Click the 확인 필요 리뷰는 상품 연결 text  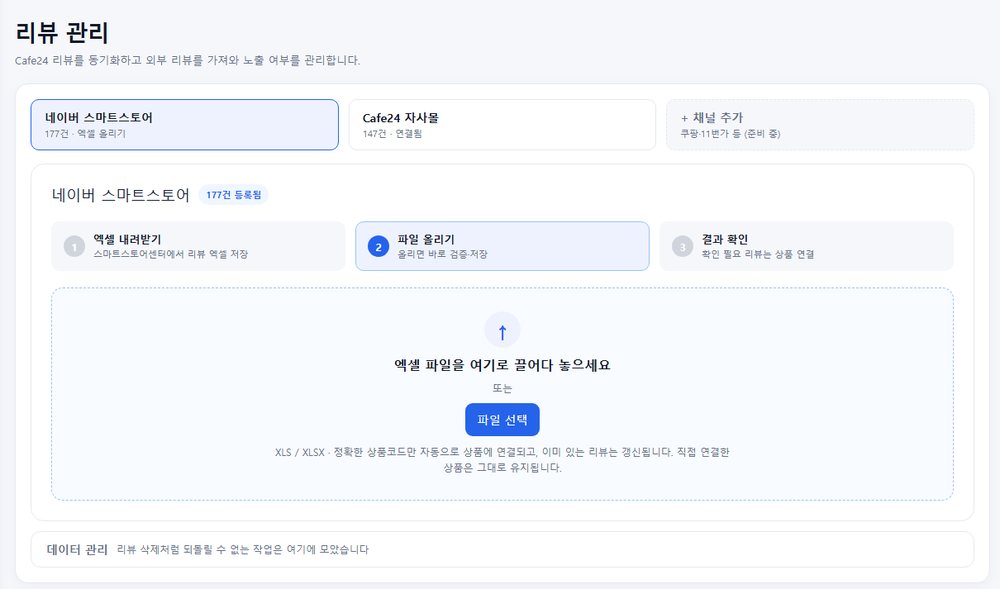[x=758, y=254]
